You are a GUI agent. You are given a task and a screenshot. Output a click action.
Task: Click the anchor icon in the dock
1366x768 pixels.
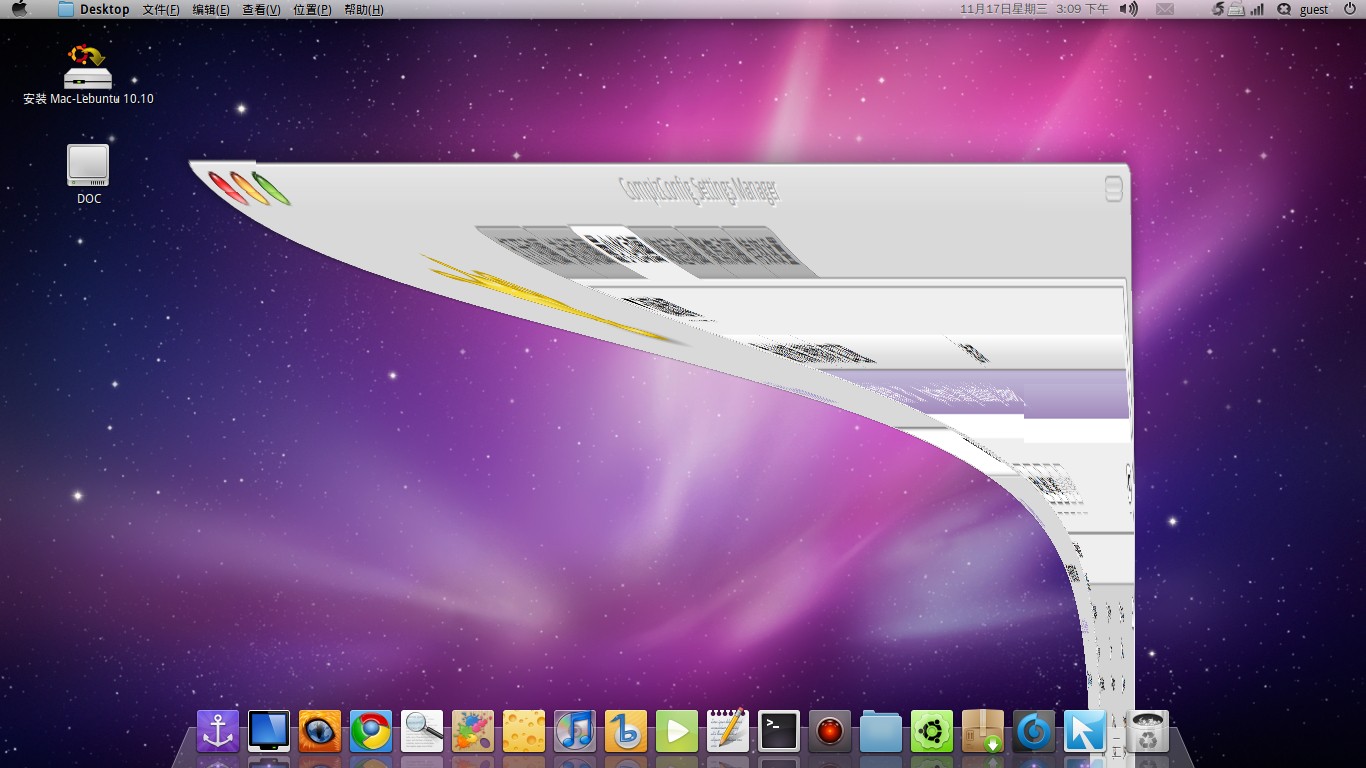(x=218, y=732)
